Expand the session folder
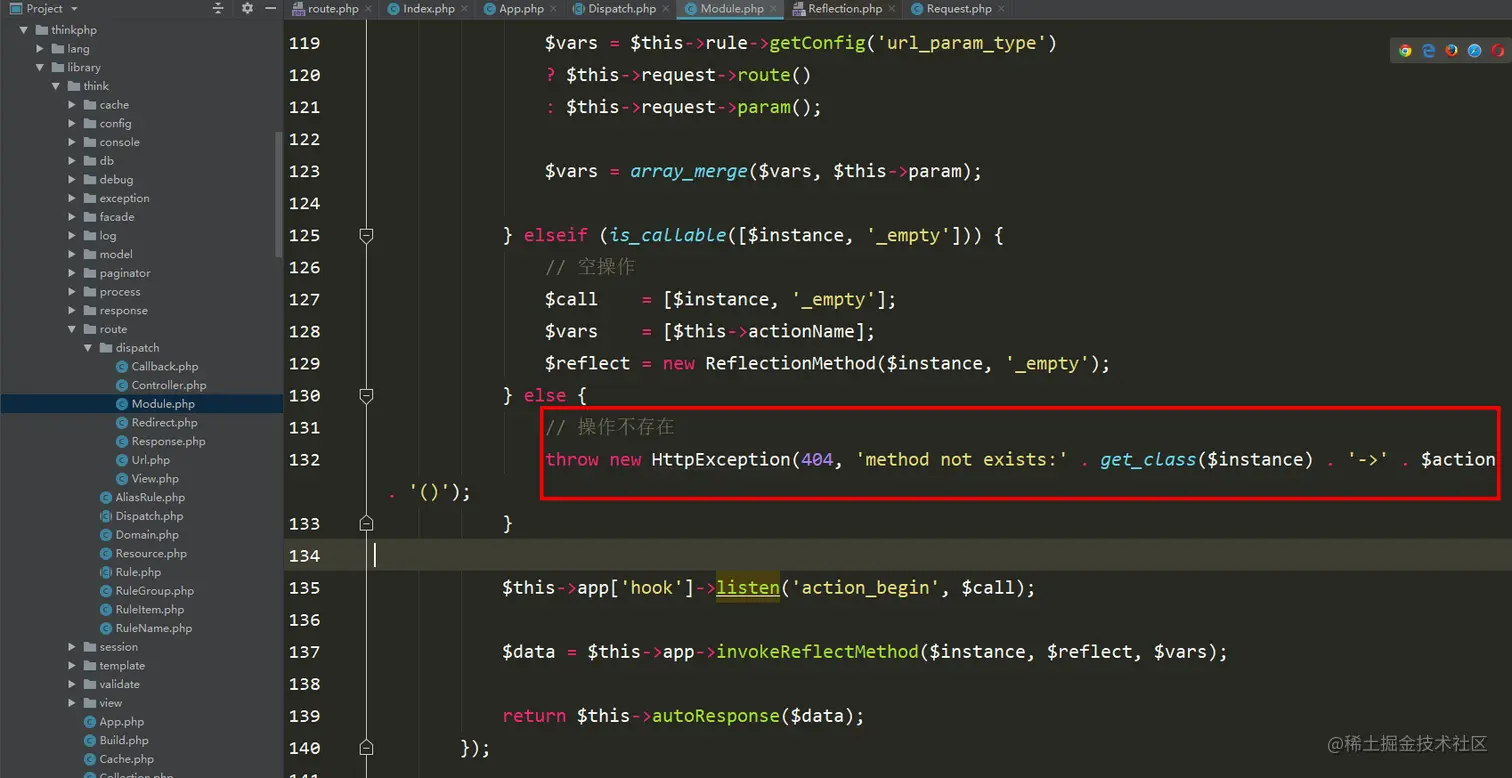Screen dimensions: 1512x778 point(72,647)
